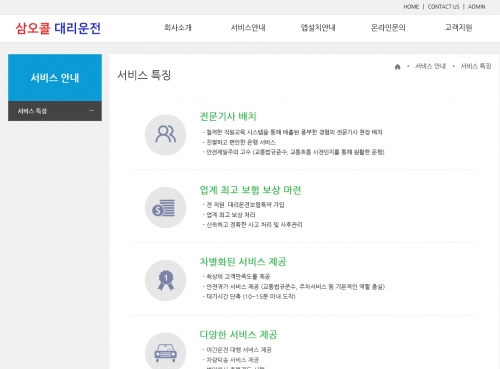Image resolution: width=500 pixels, height=369 pixels.
Task: Click the 대기시간 단축 (10~15분 이내 도착) line
Action: [249, 296]
